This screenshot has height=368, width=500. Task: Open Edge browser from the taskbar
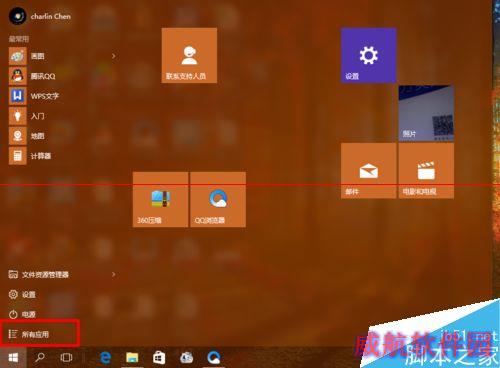(106, 358)
